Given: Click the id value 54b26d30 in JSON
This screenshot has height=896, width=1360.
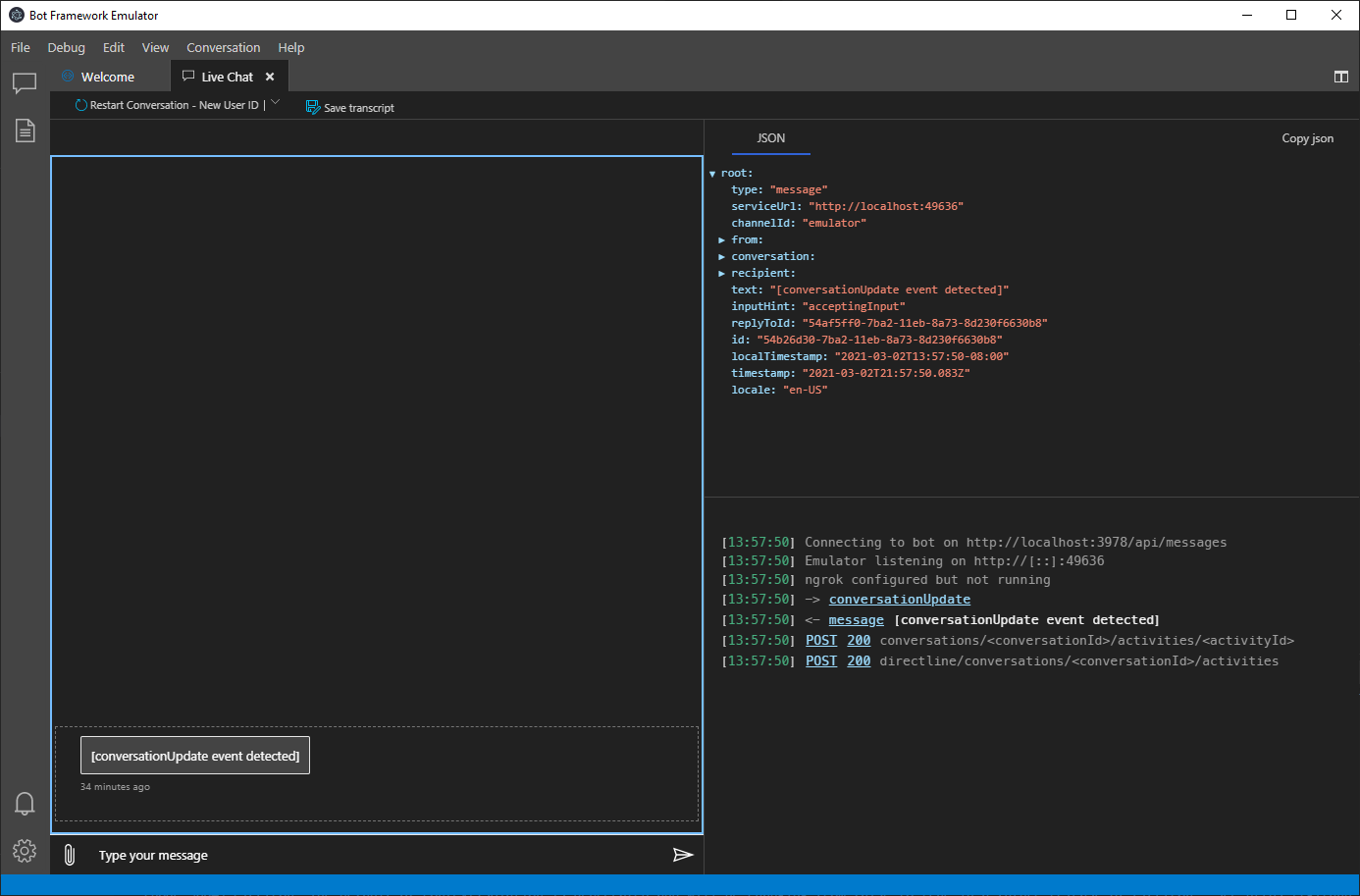Looking at the screenshot, I should (x=879, y=340).
